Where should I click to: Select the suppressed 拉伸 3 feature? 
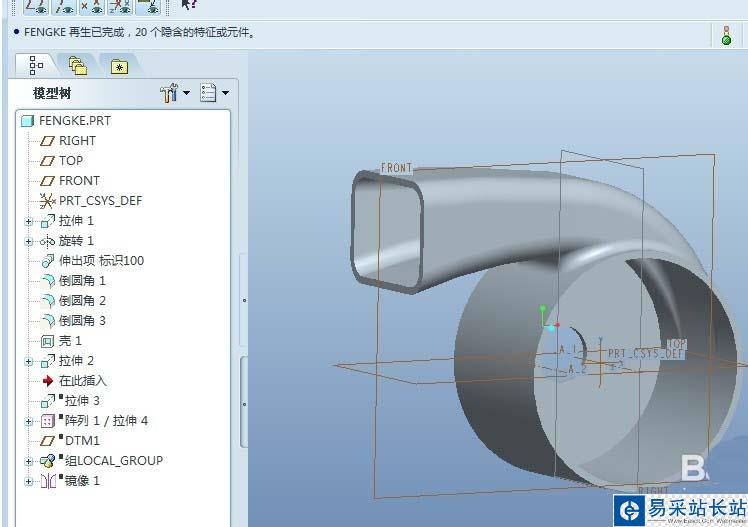82,401
